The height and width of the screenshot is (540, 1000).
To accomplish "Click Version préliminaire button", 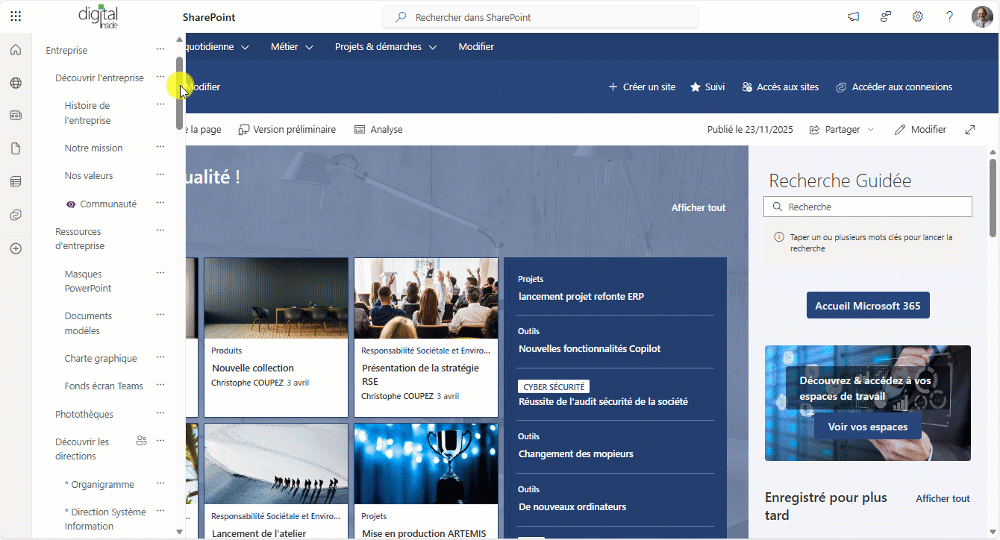I will click(x=287, y=129).
